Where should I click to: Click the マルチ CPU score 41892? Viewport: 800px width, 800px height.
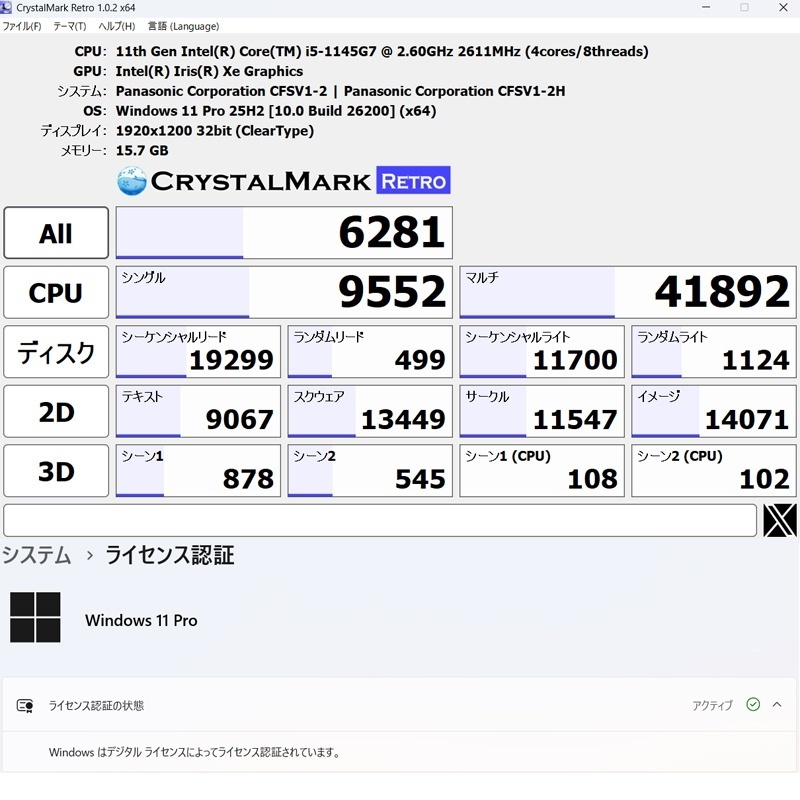[x=628, y=292]
